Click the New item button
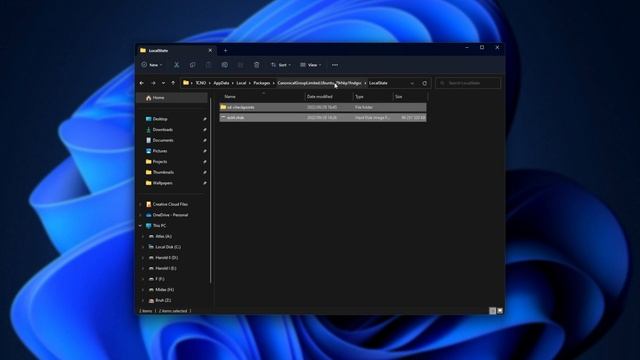The width and height of the screenshot is (640, 360). pyautogui.click(x=151, y=65)
